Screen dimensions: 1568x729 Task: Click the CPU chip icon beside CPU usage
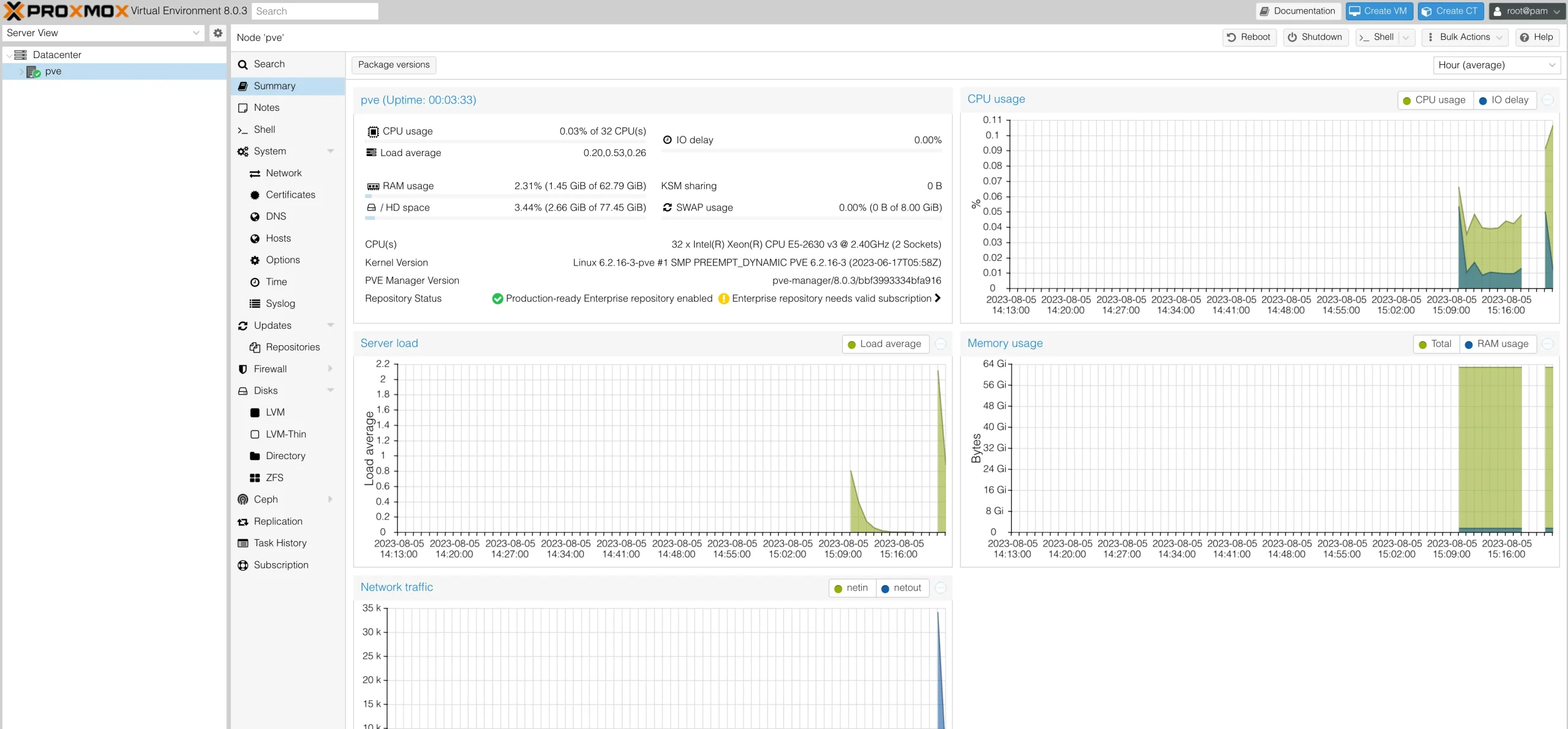(x=372, y=132)
